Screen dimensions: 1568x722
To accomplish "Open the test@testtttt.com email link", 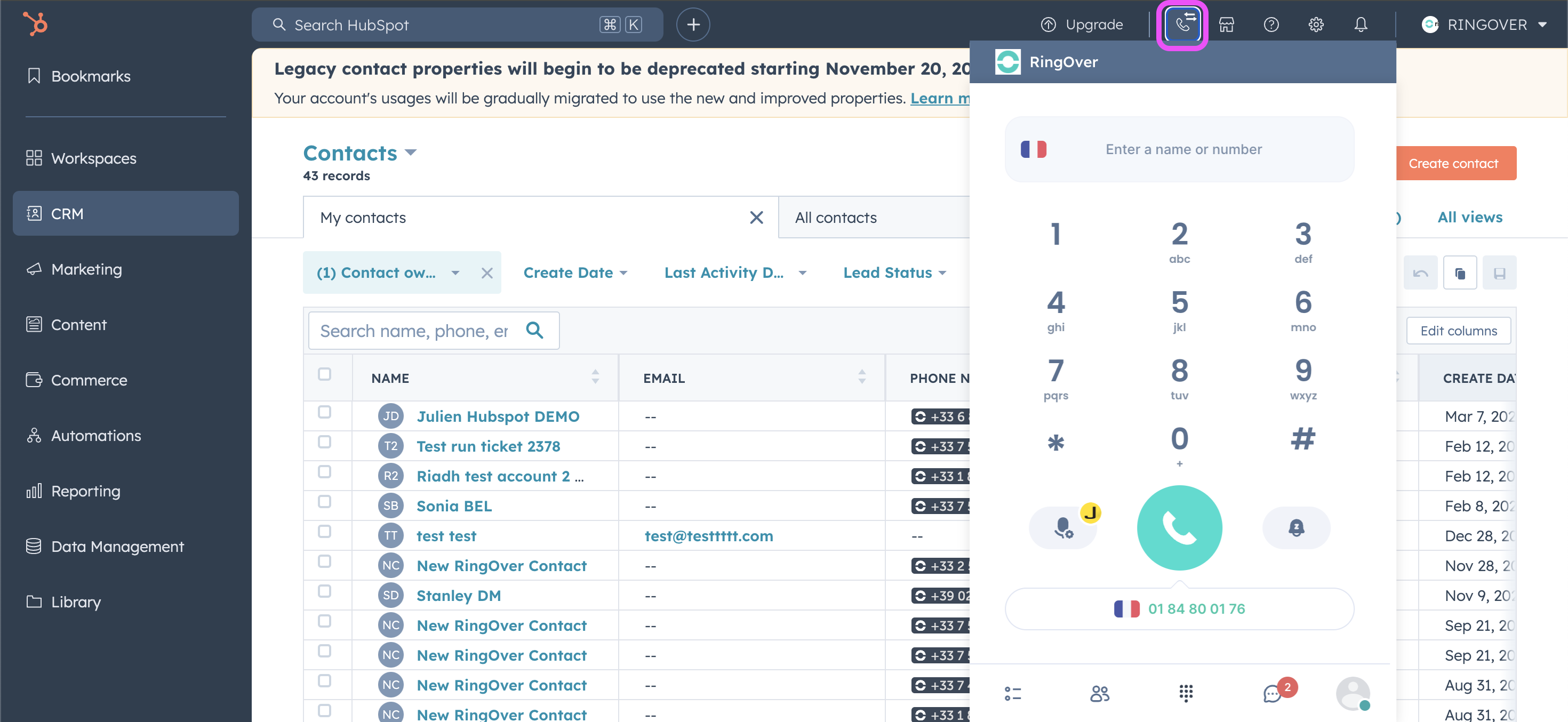I will coord(708,536).
